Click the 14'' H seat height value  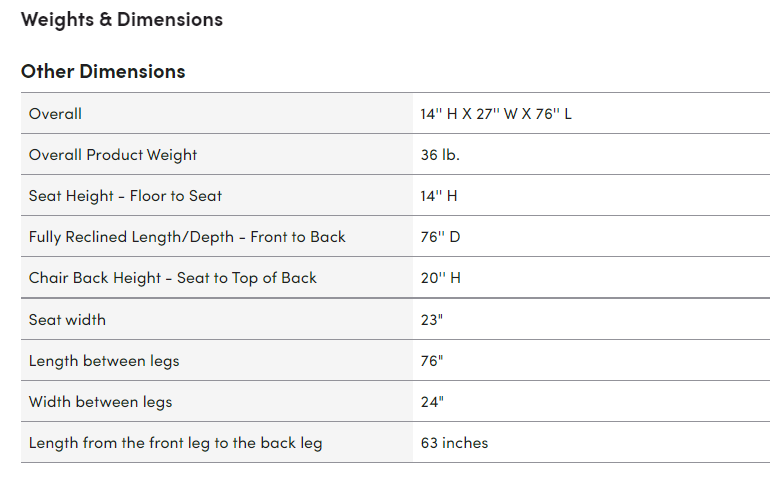coord(439,196)
